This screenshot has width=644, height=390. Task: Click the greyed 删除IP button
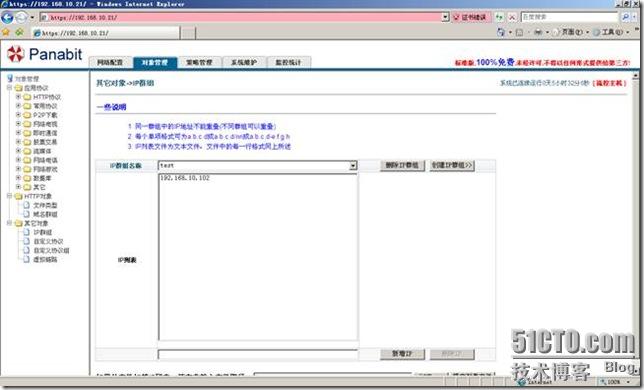tap(452, 354)
